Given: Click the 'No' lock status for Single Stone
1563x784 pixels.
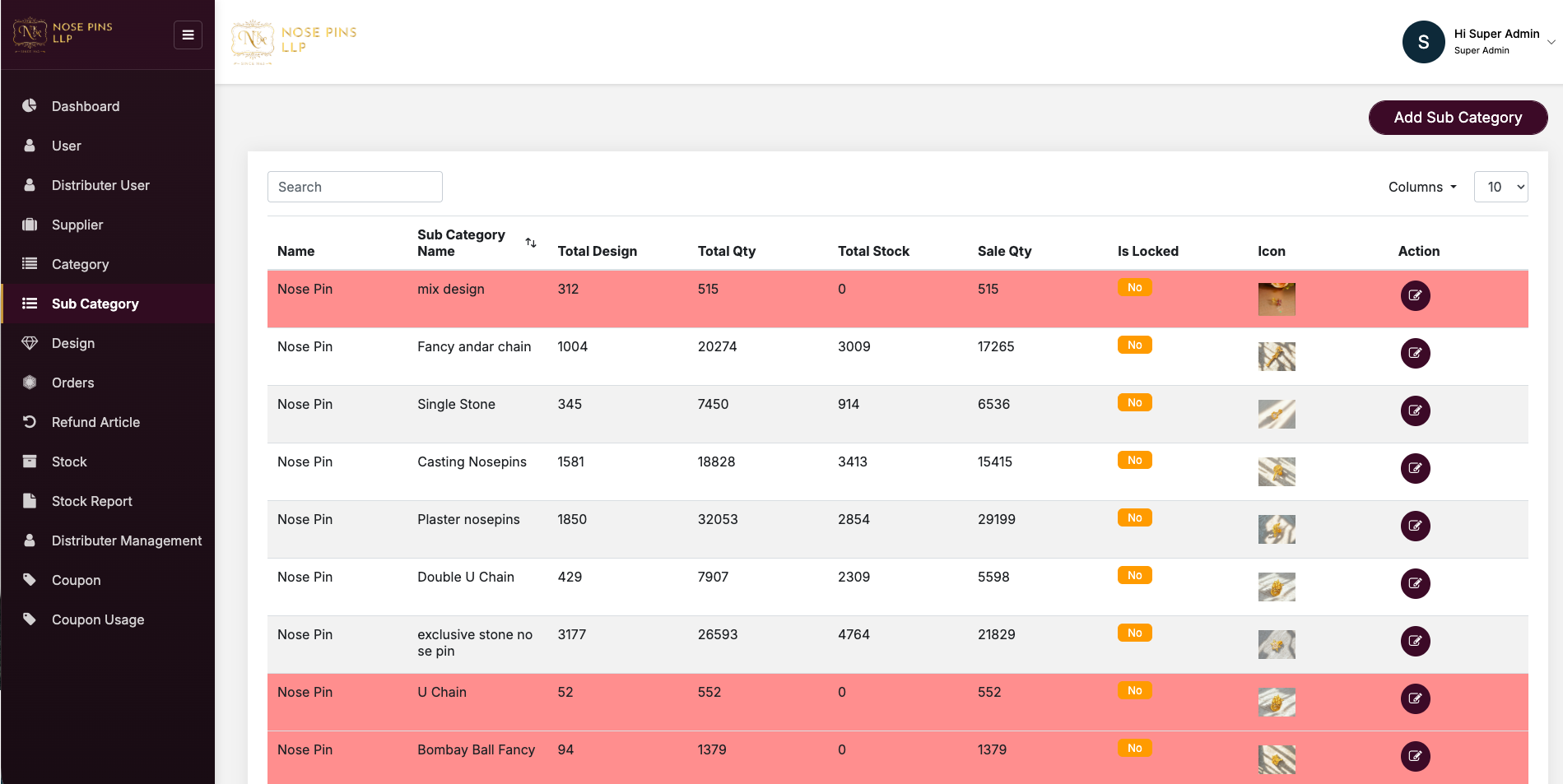Looking at the screenshot, I should pyautogui.click(x=1134, y=402).
